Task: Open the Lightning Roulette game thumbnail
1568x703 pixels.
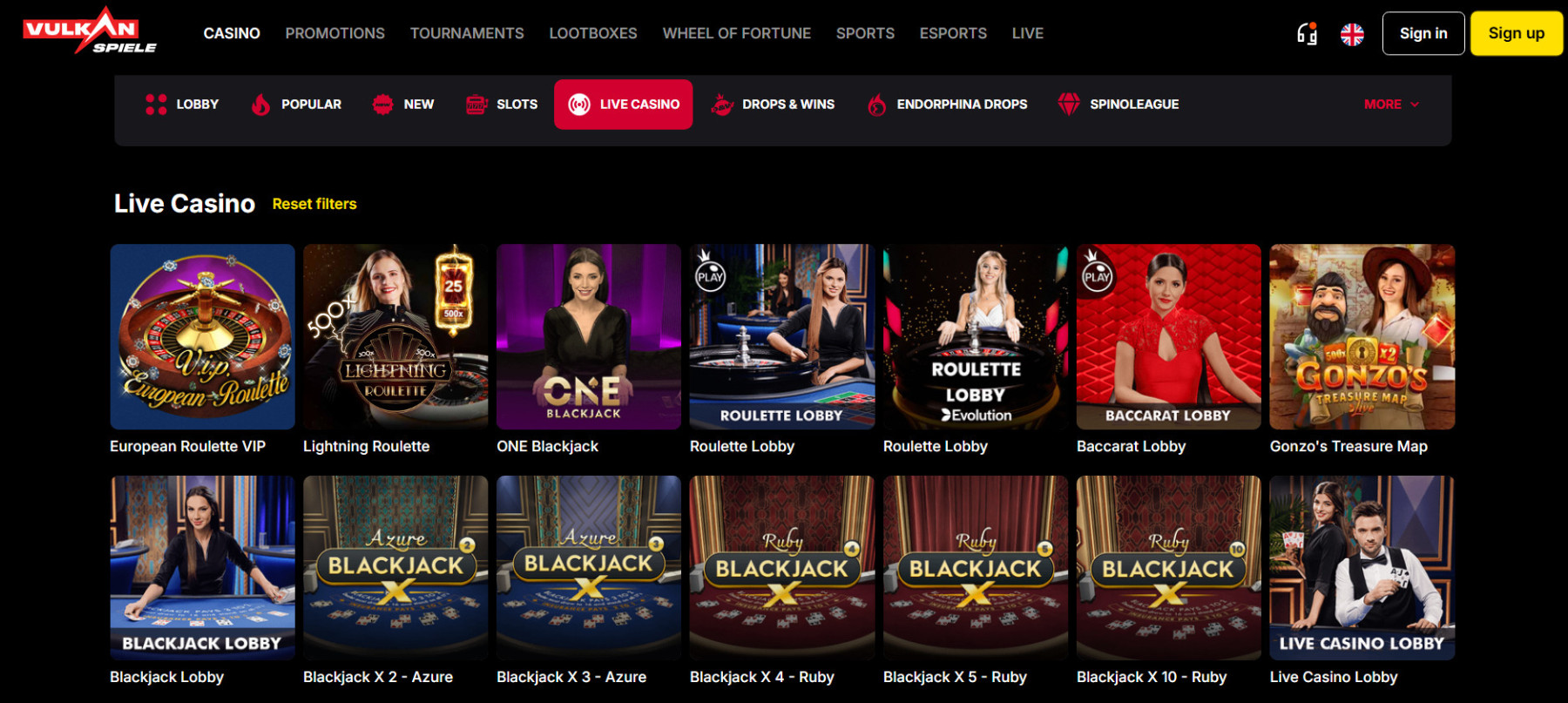Action: tap(395, 336)
